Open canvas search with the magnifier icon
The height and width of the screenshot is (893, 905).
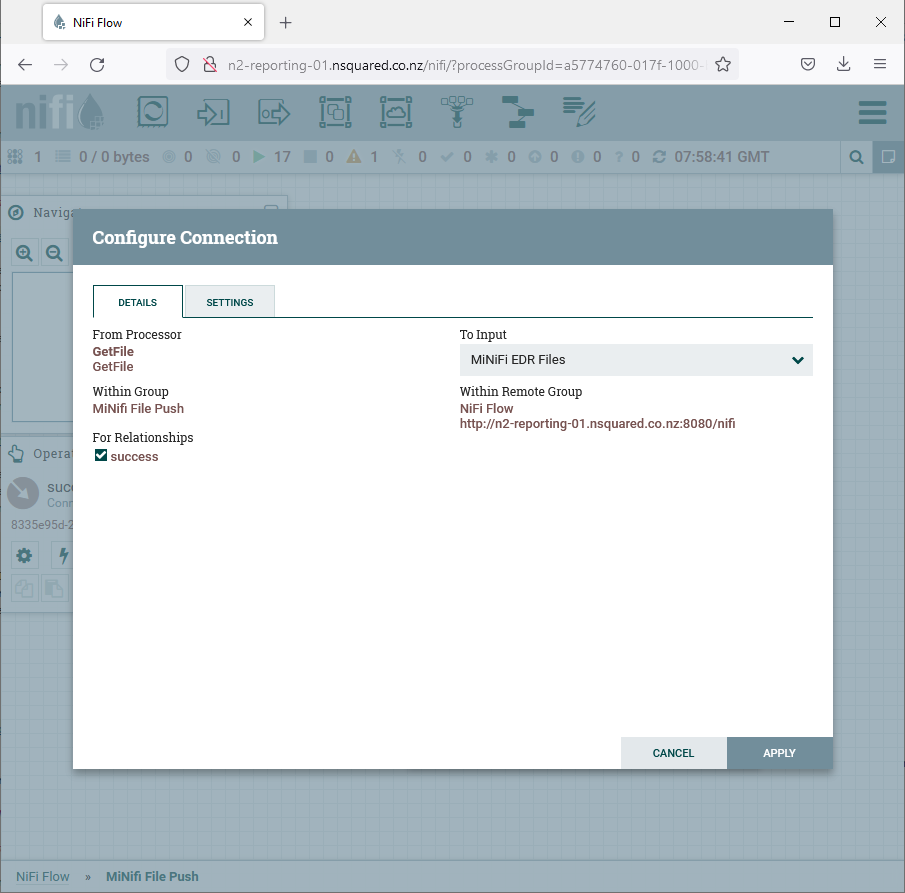(856, 157)
